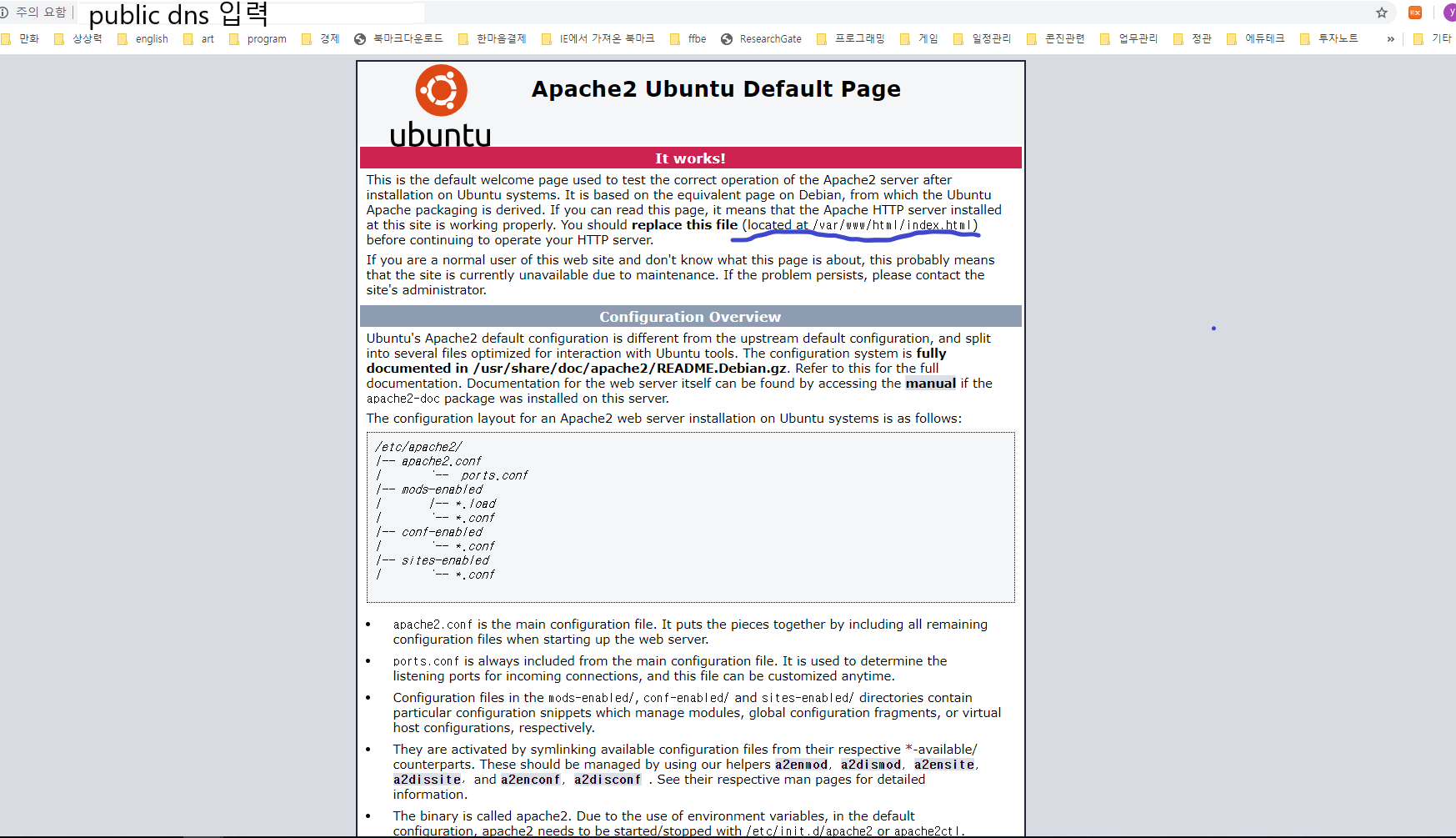This screenshot has width=1456, height=838.
Task: Open the 프로그래밍 bookmark folder
Action: click(x=851, y=38)
